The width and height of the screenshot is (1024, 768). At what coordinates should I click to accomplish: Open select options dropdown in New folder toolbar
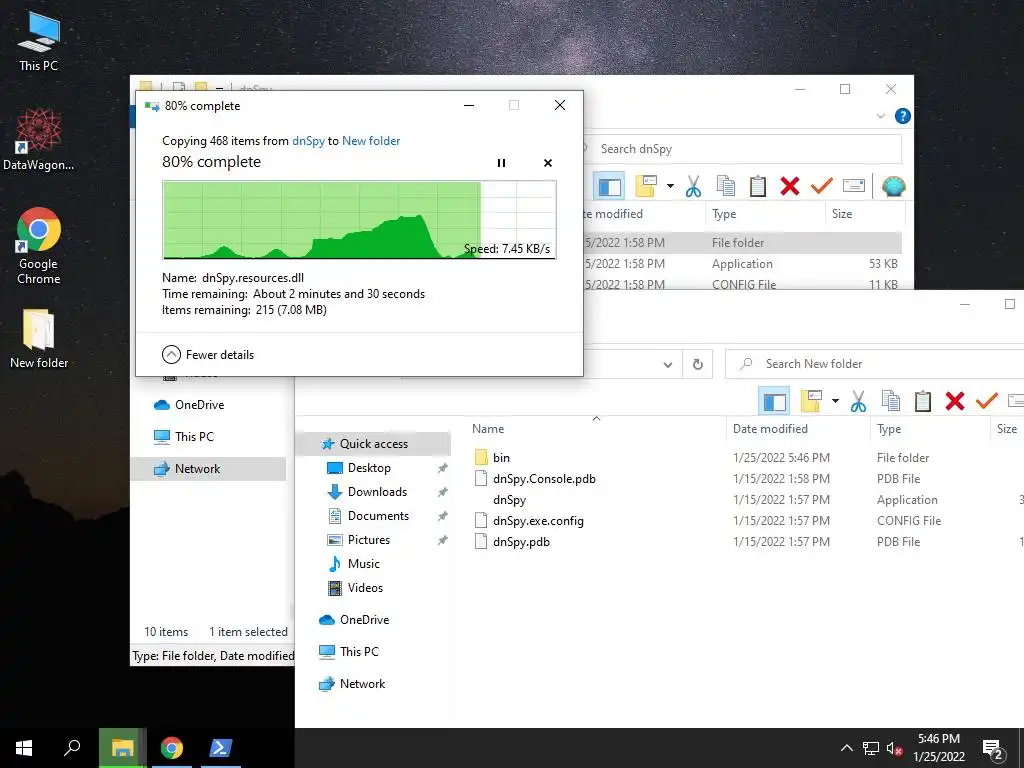835,402
